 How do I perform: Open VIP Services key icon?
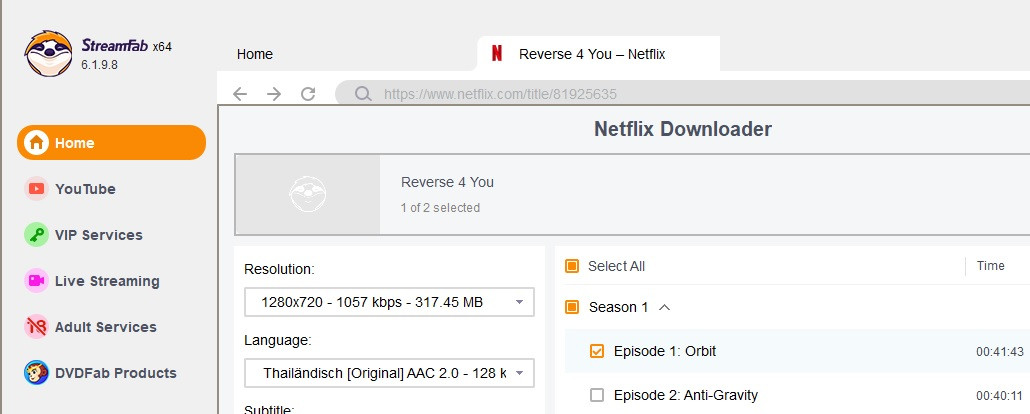click(36, 235)
